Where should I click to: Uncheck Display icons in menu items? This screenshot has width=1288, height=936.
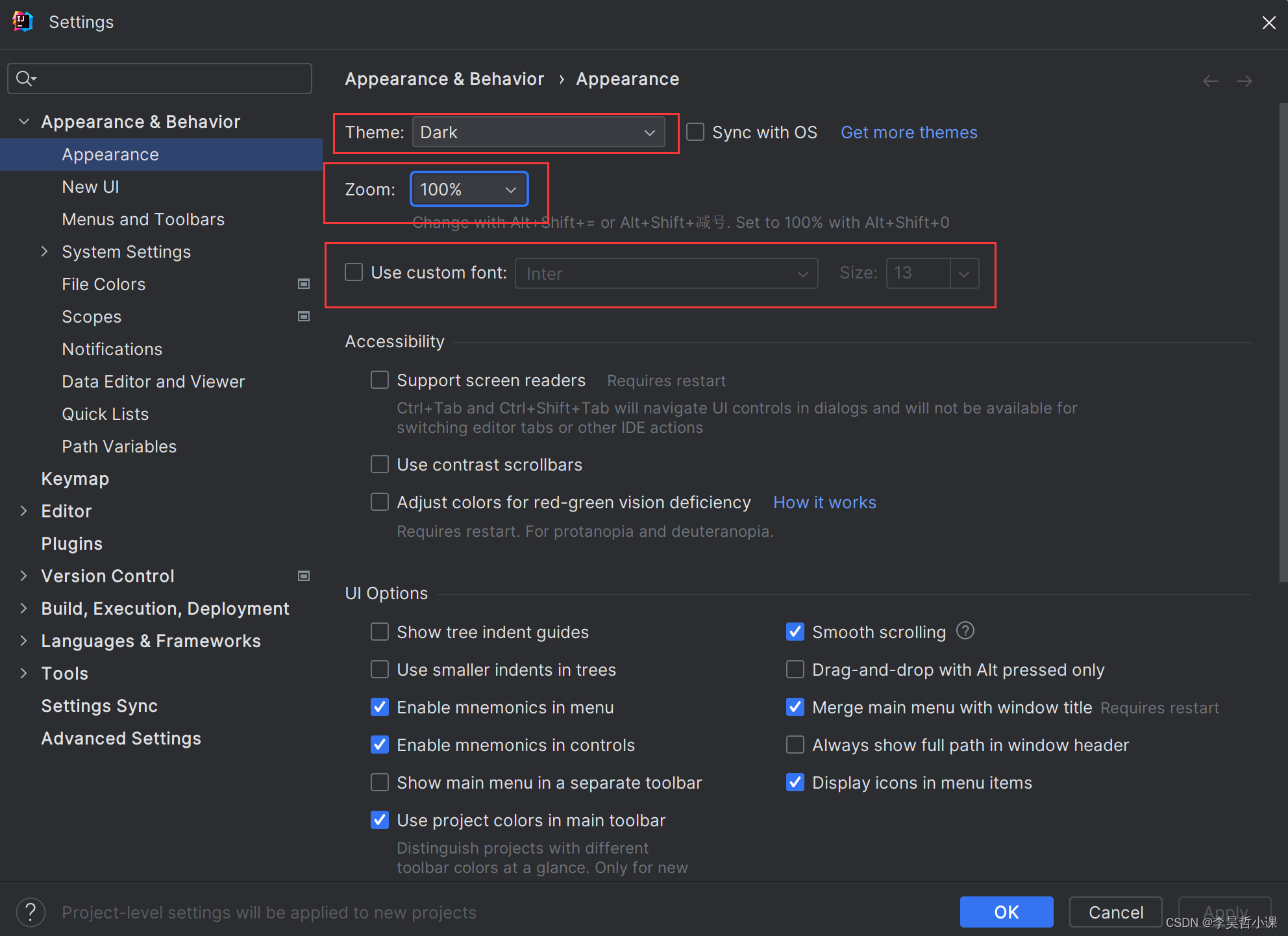tap(795, 782)
